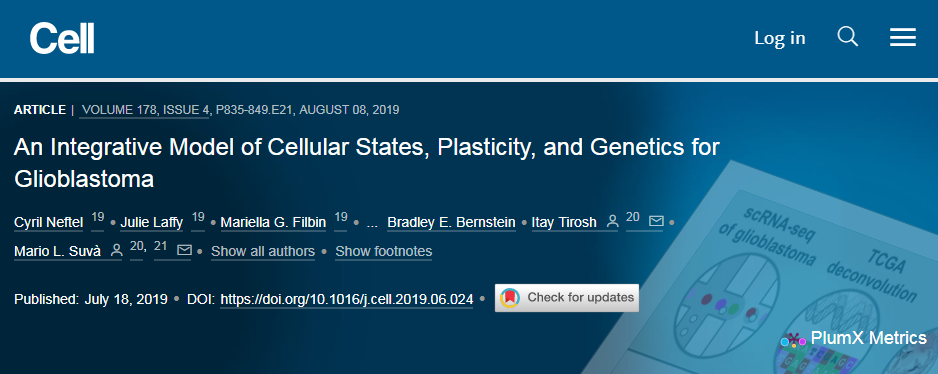Image resolution: width=938 pixels, height=374 pixels.
Task: Open author Bradley E. Bernstein
Action: coord(451,223)
